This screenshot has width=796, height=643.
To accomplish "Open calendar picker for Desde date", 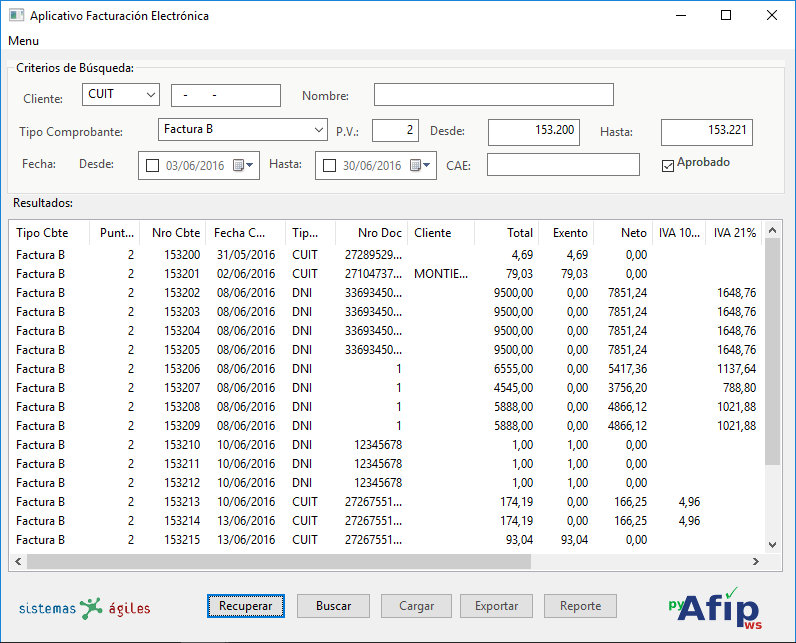I will (x=243, y=166).
